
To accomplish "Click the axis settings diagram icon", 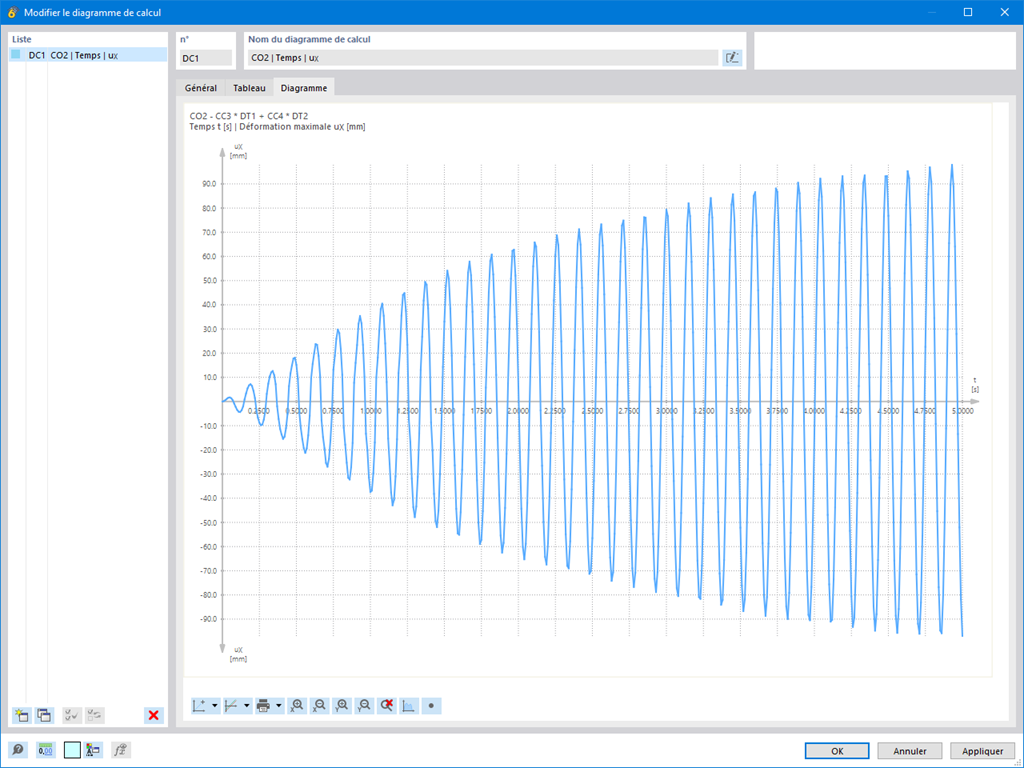I will pyautogui.click(x=200, y=705).
